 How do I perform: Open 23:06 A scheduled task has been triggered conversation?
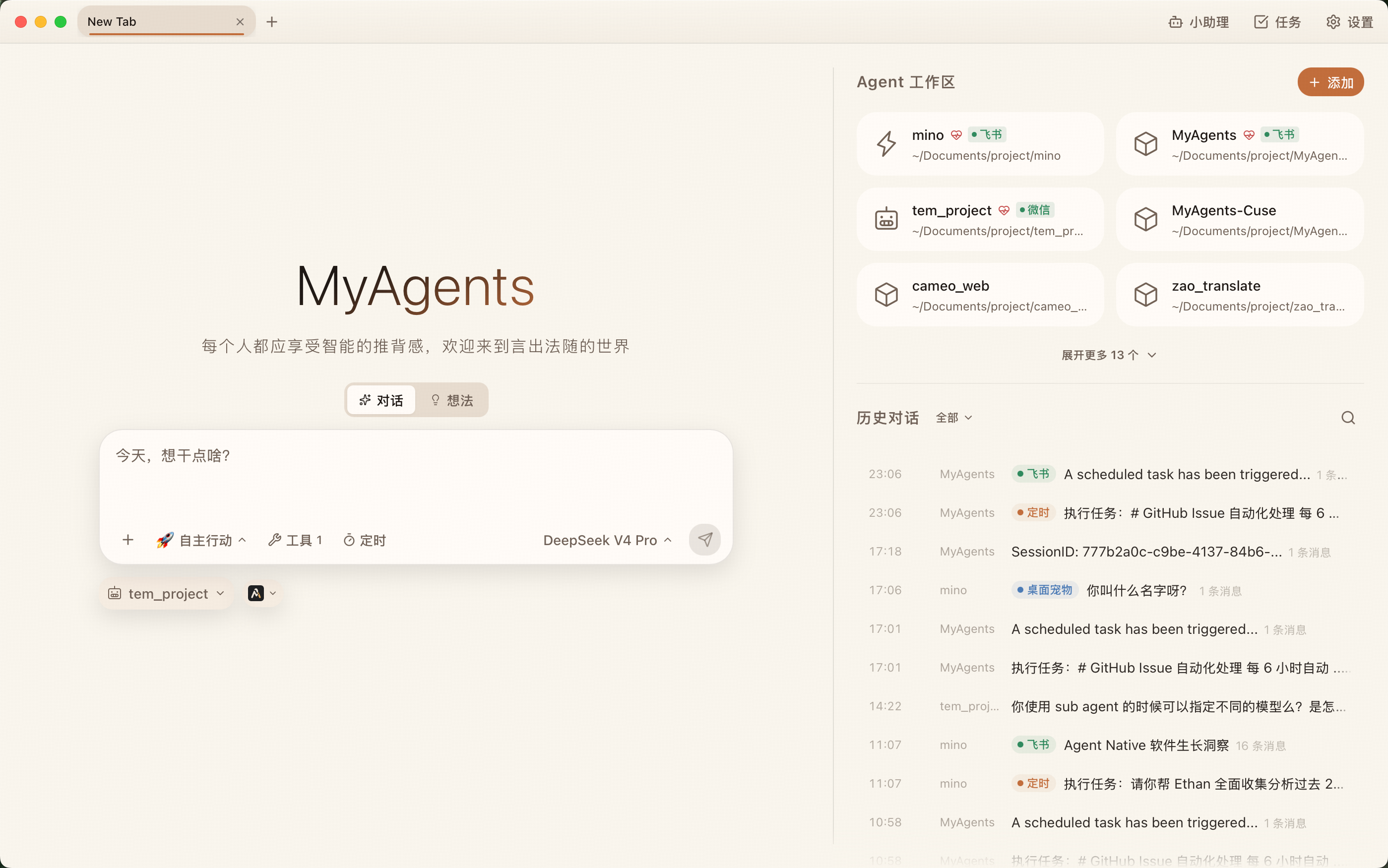point(1109,474)
